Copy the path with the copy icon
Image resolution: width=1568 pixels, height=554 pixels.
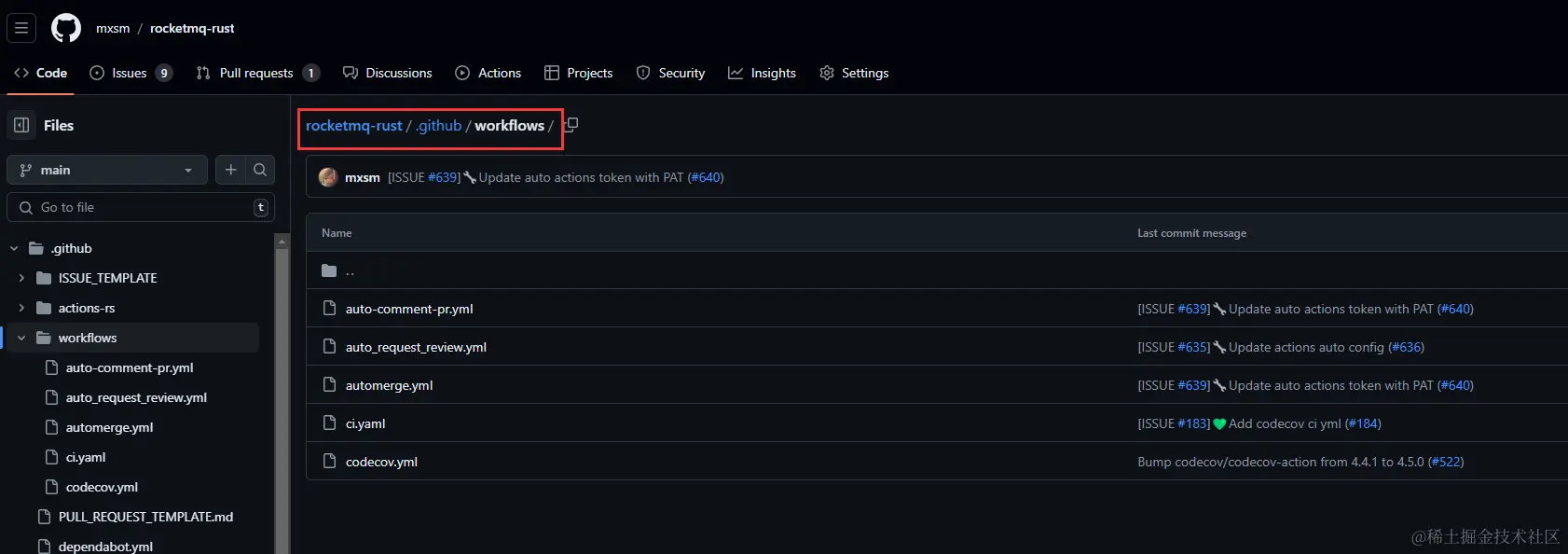571,125
